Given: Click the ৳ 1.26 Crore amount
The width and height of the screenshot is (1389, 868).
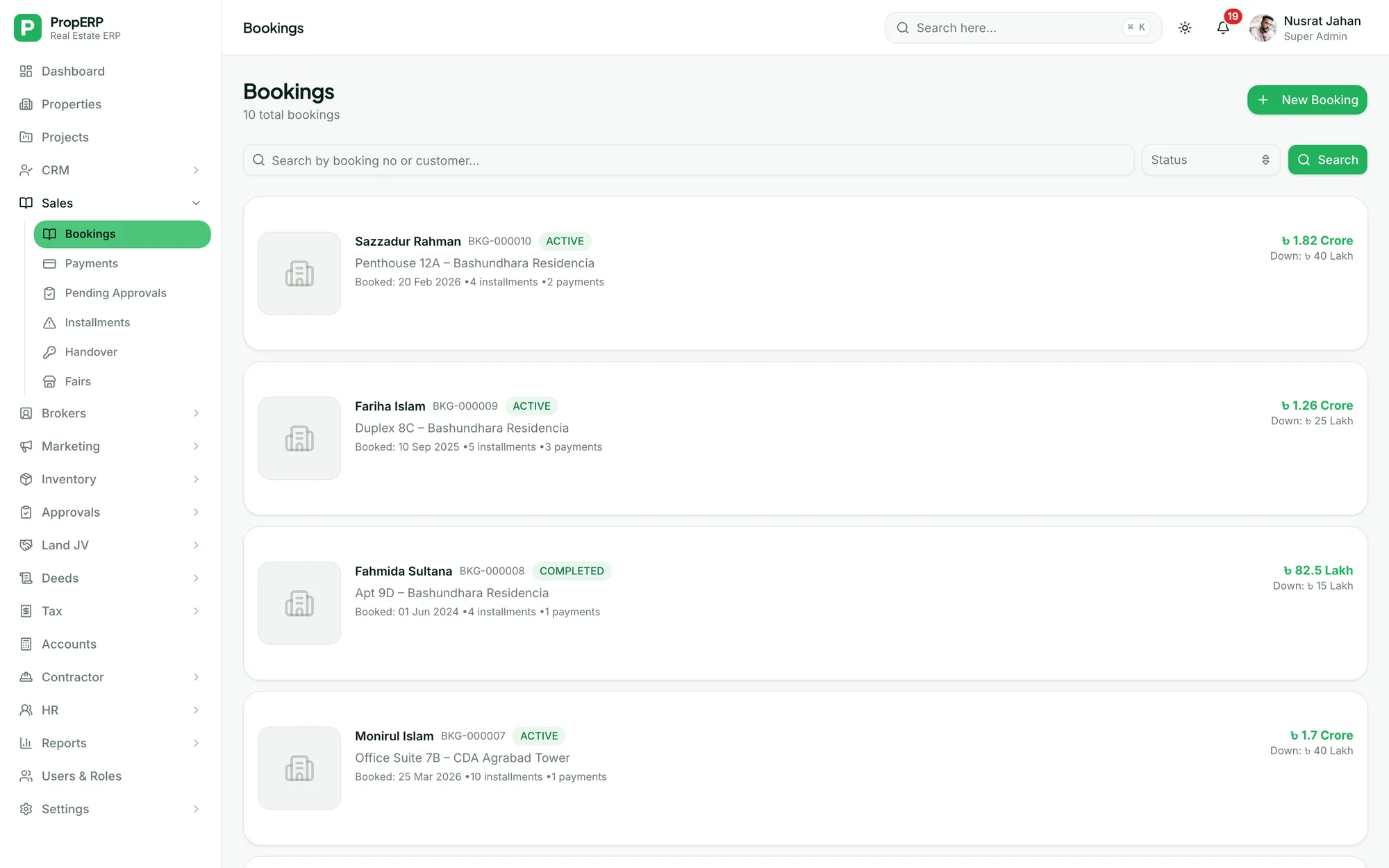Looking at the screenshot, I should [1317, 406].
